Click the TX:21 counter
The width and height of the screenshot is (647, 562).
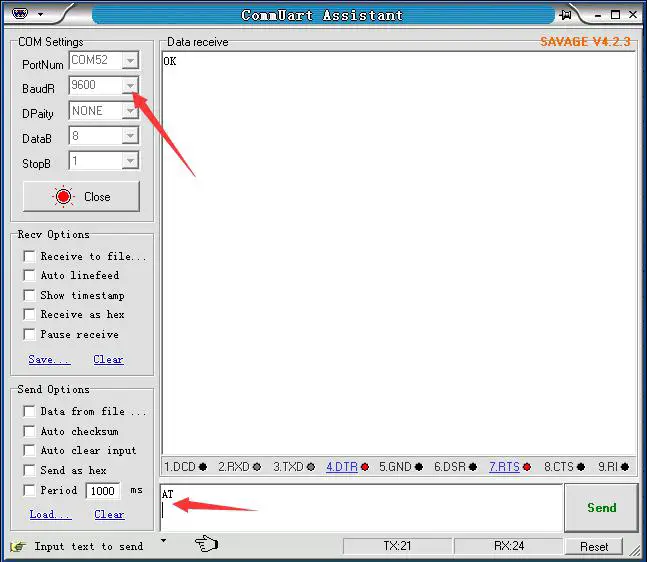coord(397,546)
